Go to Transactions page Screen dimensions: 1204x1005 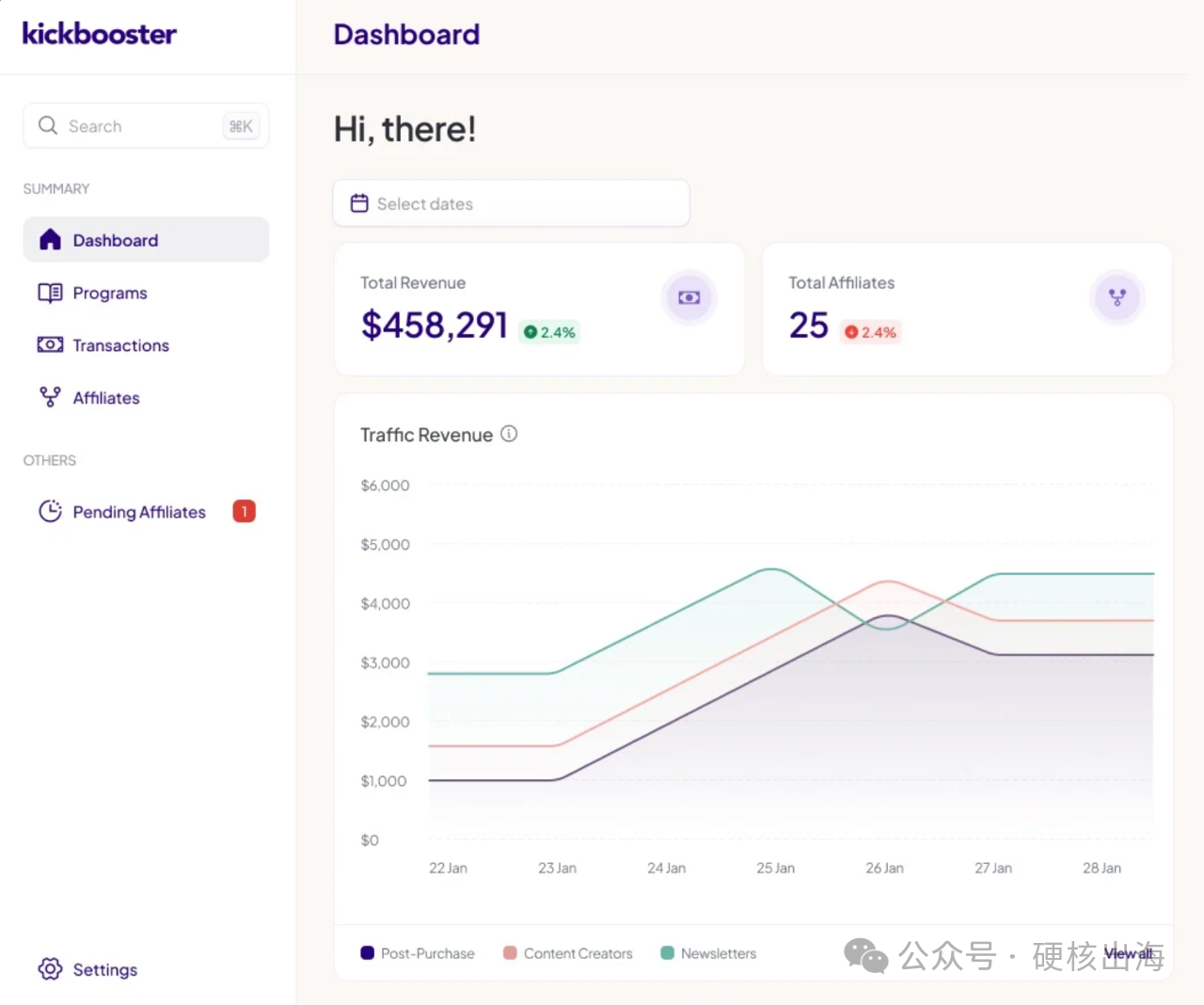tap(146, 345)
